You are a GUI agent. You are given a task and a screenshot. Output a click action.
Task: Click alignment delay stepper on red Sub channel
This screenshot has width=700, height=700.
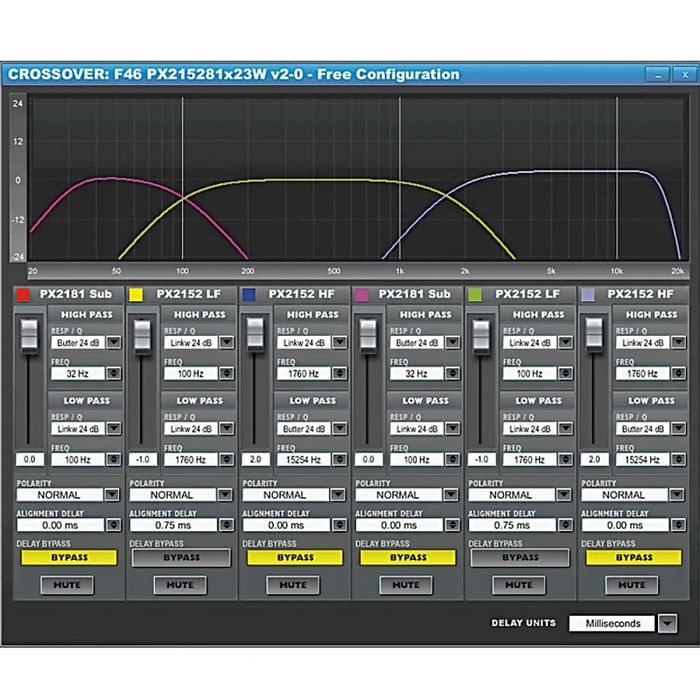(x=113, y=525)
